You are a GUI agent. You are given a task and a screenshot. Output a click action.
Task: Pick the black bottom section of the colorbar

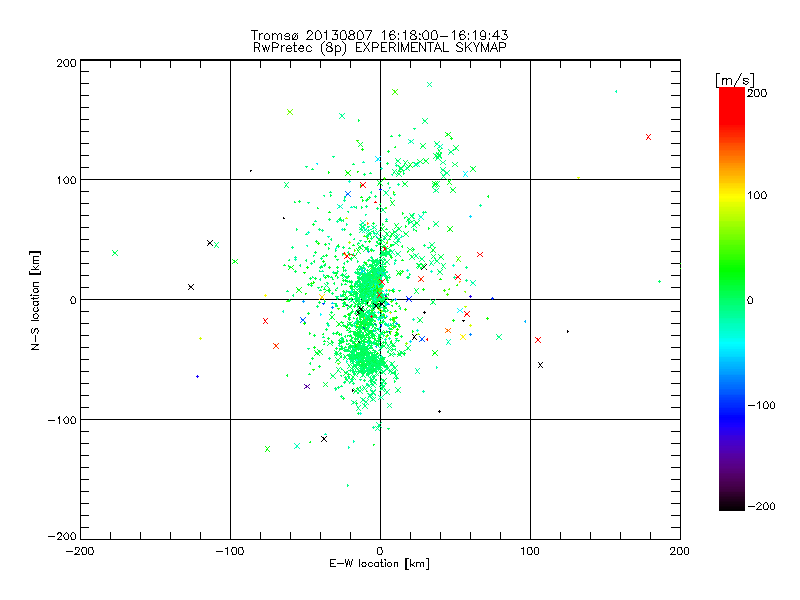(732, 503)
